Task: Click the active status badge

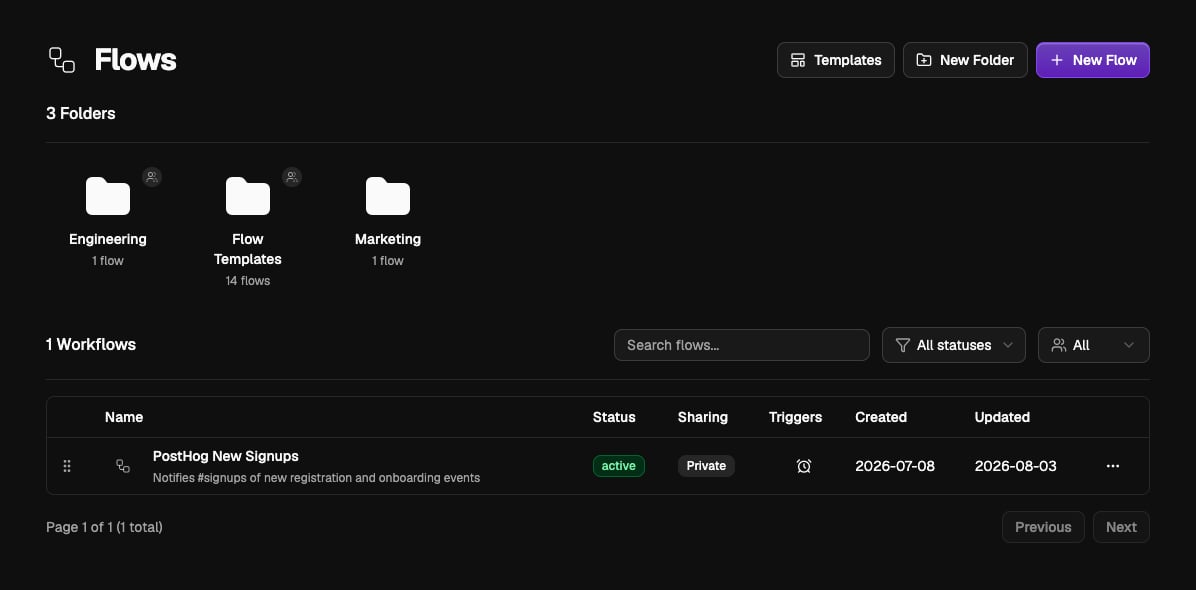Action: (619, 466)
